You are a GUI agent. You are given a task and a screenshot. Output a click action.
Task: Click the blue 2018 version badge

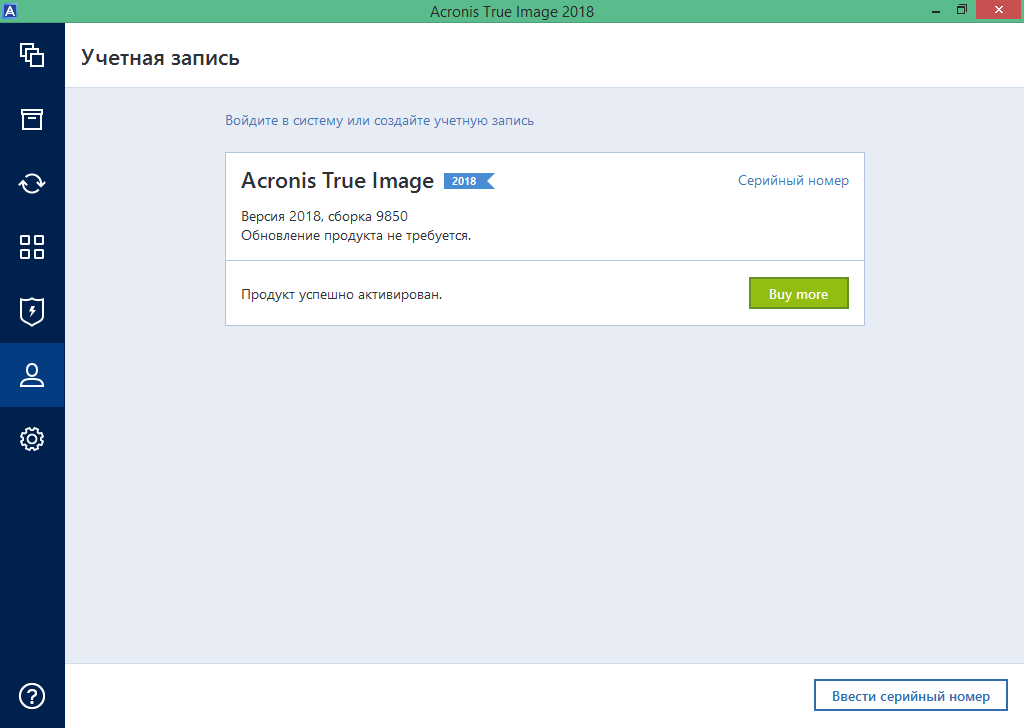point(469,181)
